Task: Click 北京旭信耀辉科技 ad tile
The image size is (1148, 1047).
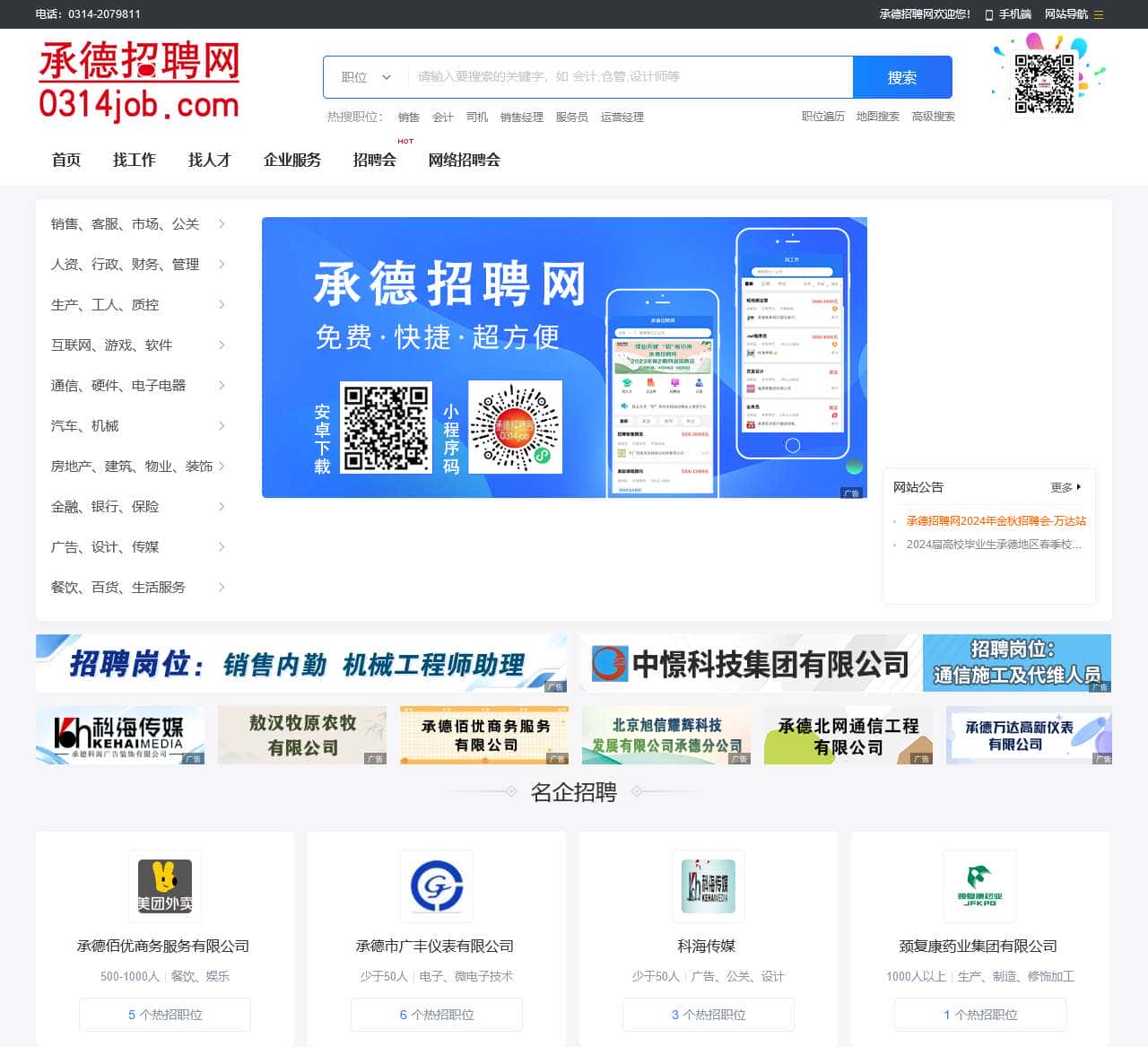Action: [666, 735]
